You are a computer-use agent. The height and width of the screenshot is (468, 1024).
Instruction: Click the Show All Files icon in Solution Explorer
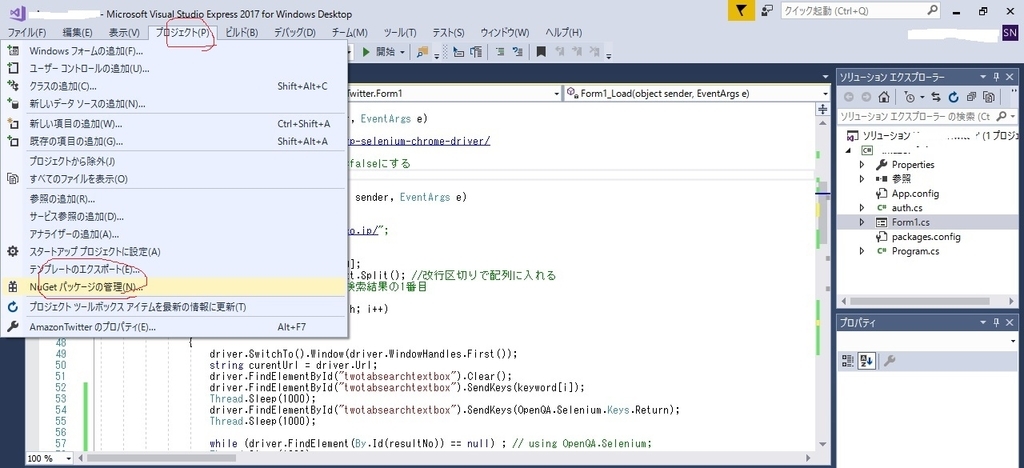point(989,97)
